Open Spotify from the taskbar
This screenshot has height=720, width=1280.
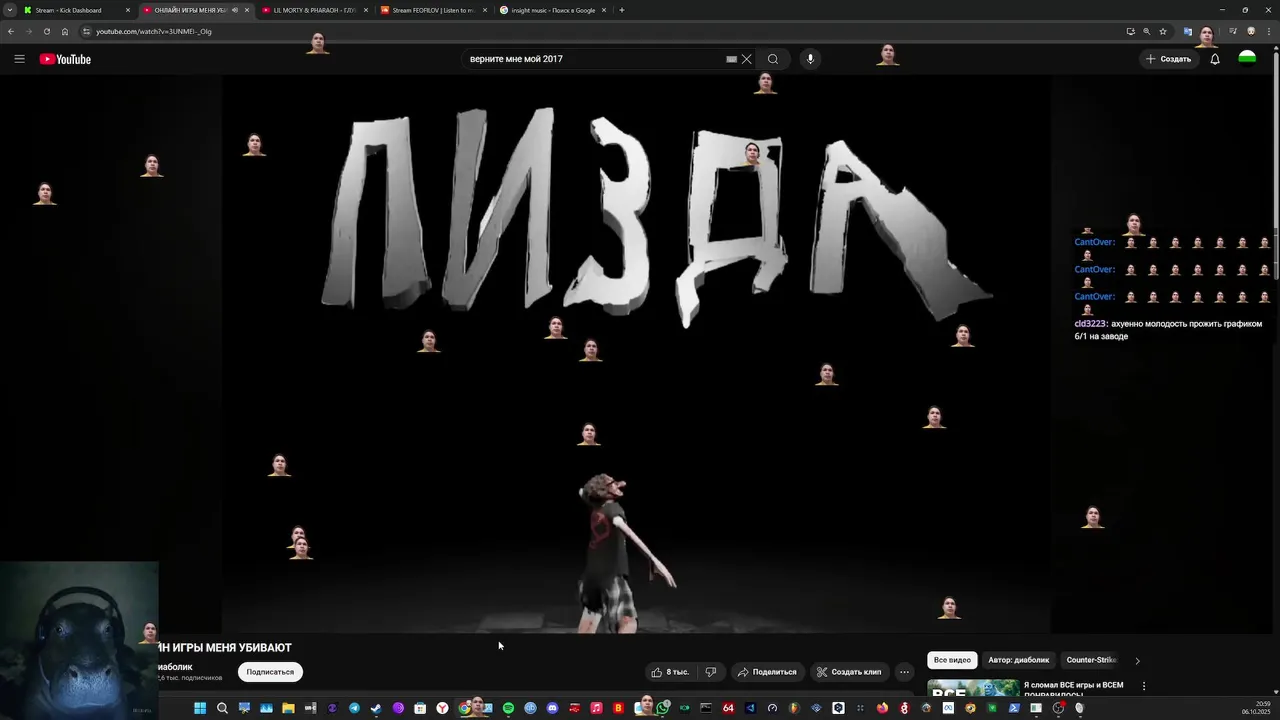pyautogui.click(x=508, y=708)
